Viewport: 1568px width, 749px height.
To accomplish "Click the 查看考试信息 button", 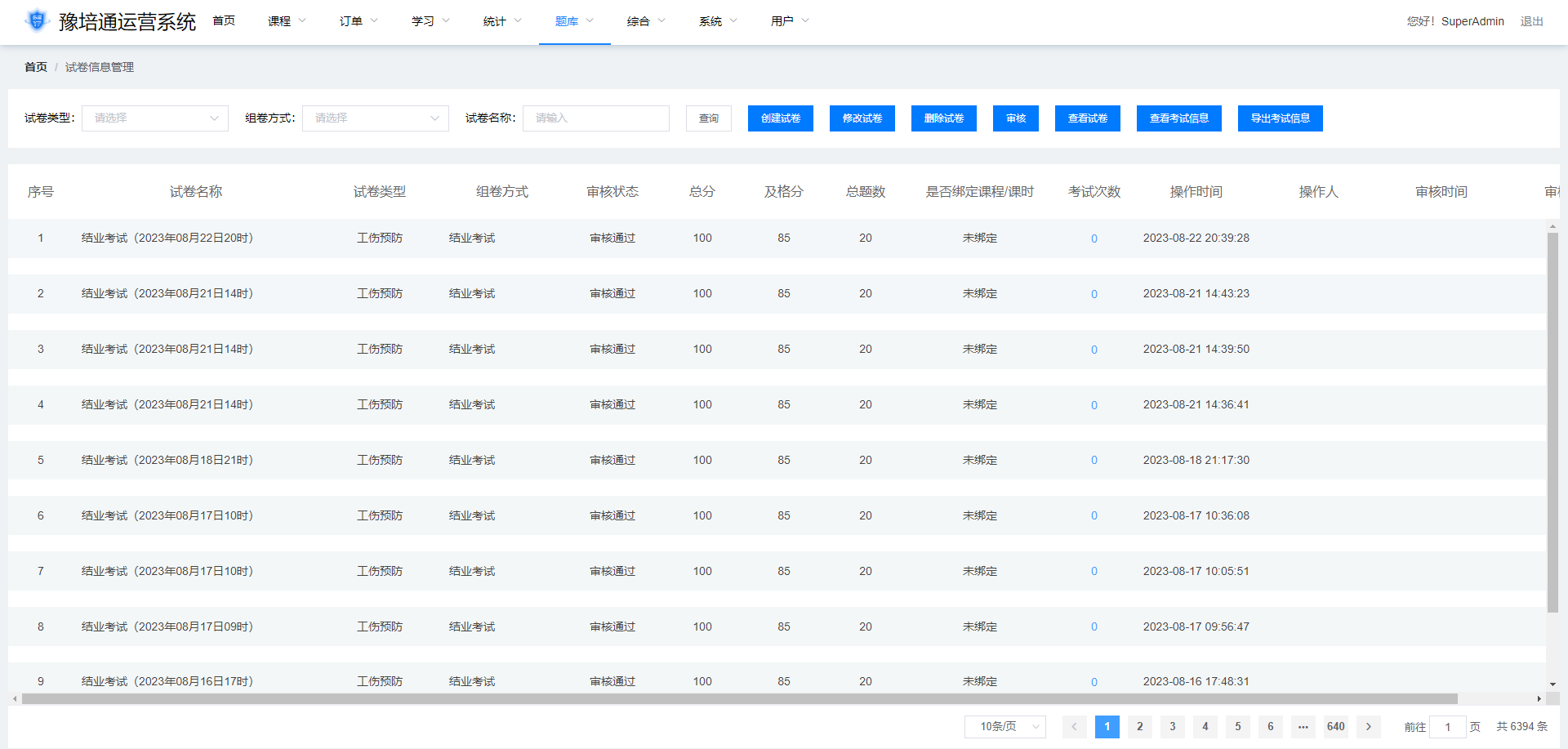I will 1179,118.
